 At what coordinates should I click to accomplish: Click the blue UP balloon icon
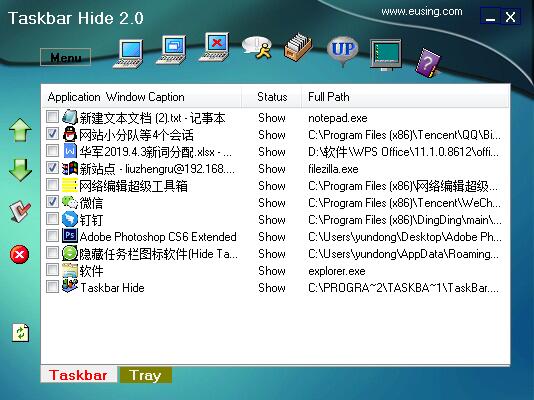(x=343, y=51)
